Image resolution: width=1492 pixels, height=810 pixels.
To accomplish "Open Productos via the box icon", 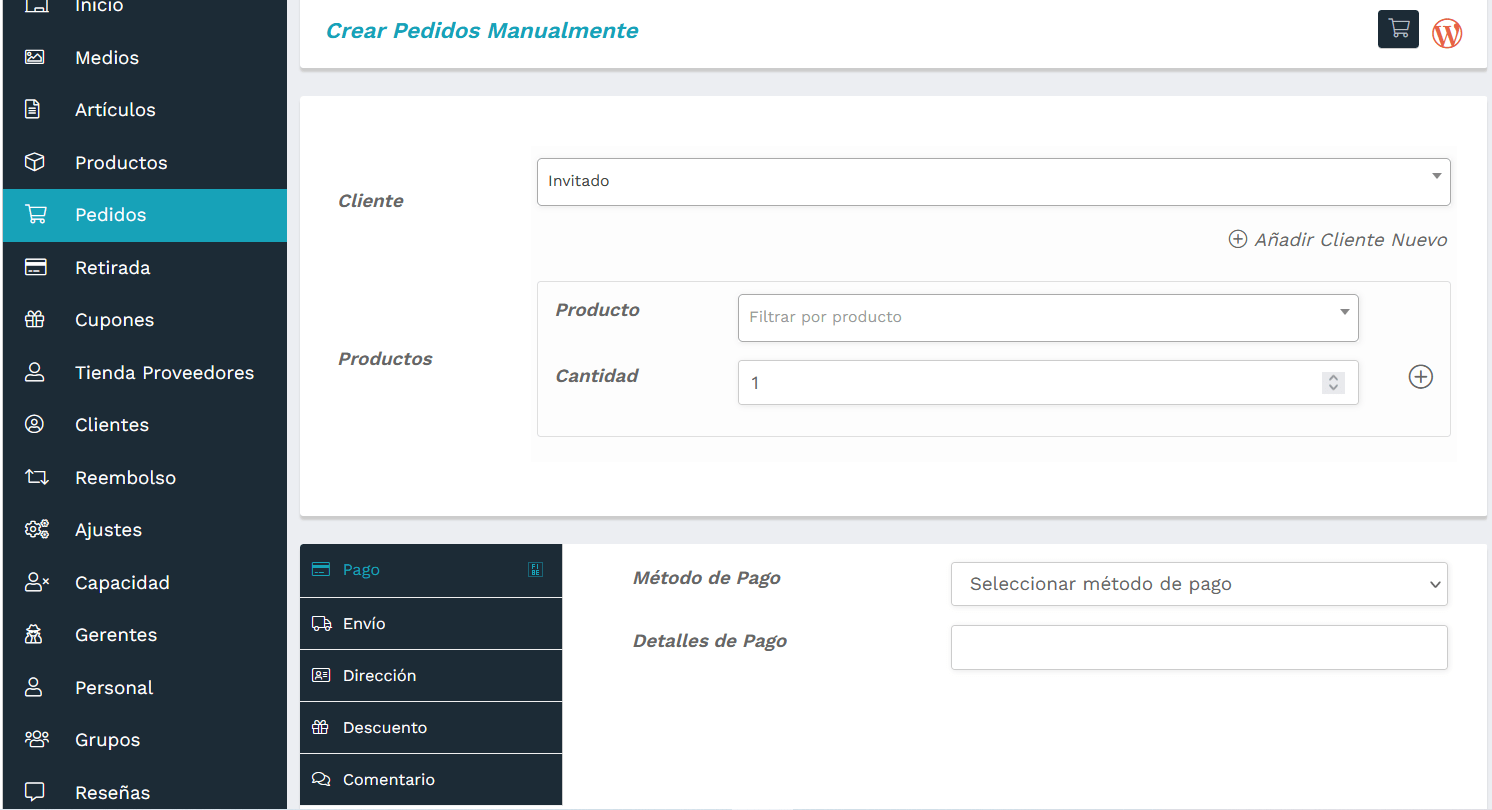I will (x=36, y=162).
